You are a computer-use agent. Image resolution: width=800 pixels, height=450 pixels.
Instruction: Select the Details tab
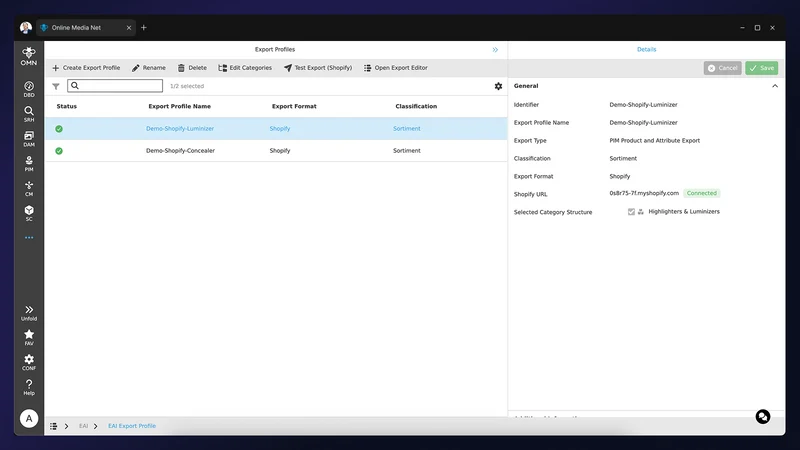(646, 49)
